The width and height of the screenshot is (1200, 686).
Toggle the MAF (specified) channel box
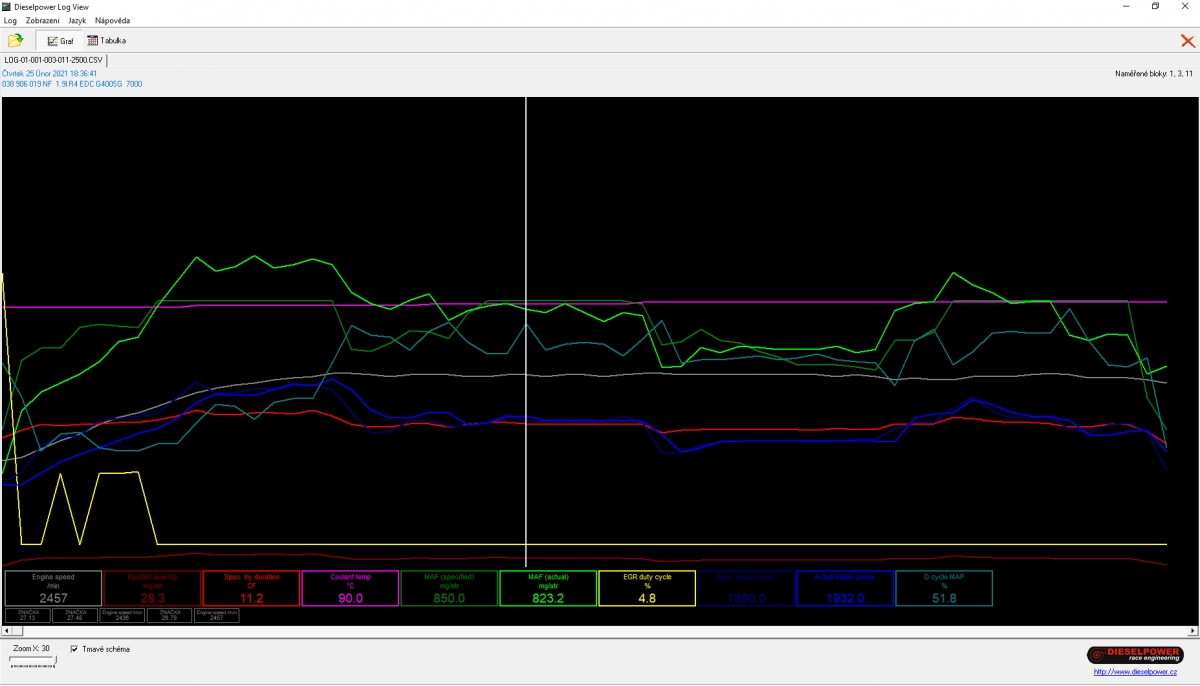tap(449, 588)
